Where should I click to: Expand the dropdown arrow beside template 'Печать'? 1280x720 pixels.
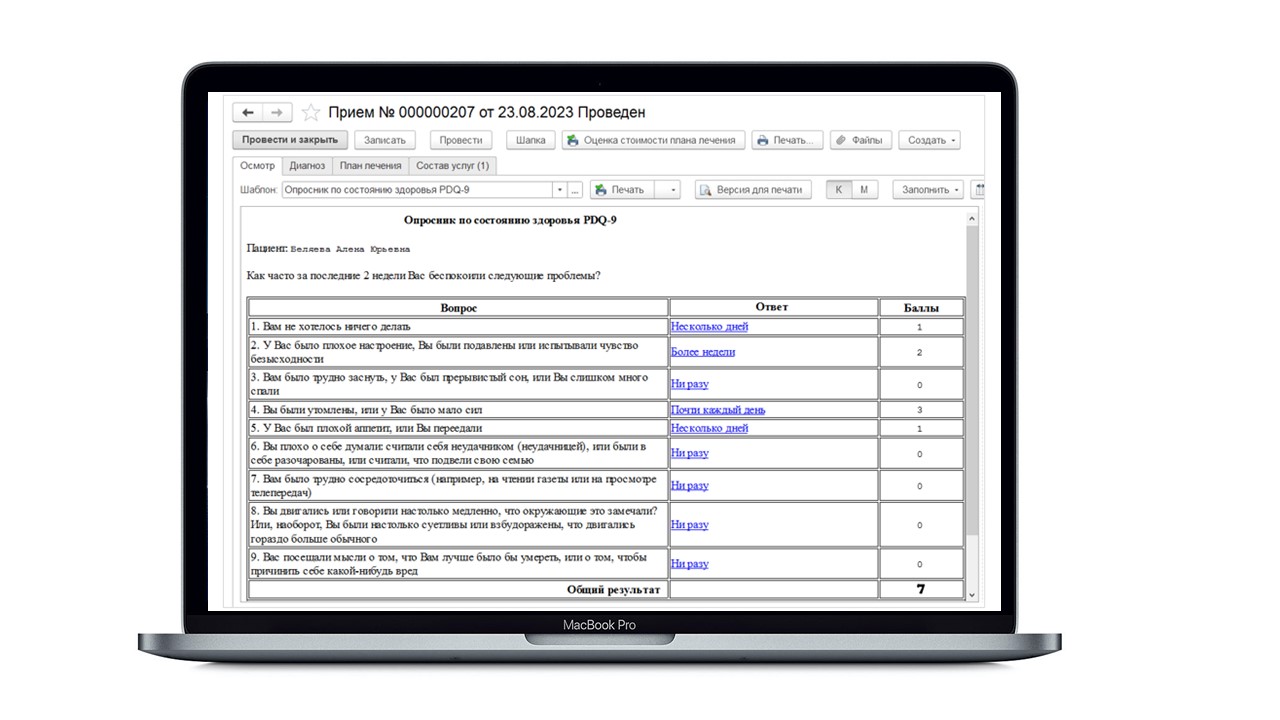(x=673, y=190)
